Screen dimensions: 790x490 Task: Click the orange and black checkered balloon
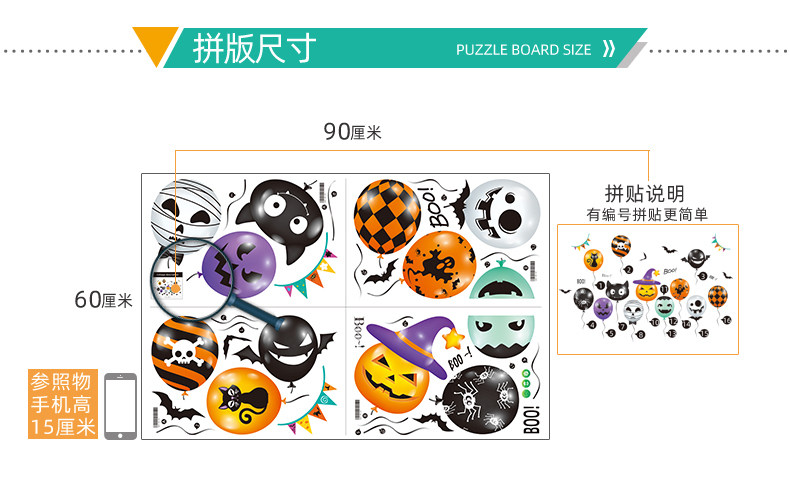coord(387,217)
